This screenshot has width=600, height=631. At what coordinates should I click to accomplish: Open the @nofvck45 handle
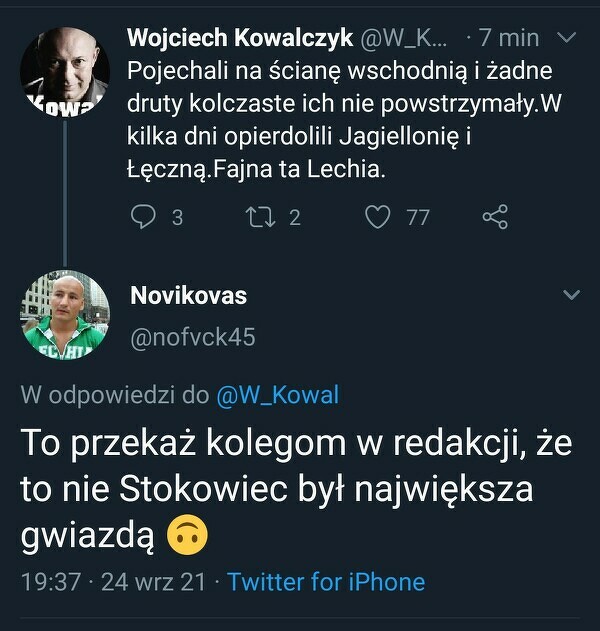[192, 338]
